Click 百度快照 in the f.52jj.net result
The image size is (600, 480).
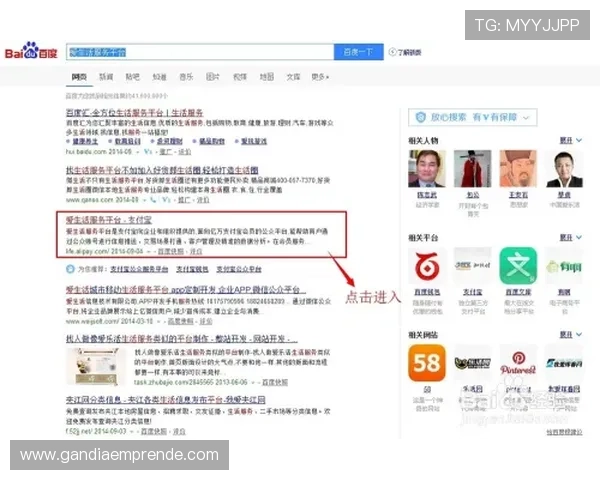pyautogui.click(x=154, y=431)
